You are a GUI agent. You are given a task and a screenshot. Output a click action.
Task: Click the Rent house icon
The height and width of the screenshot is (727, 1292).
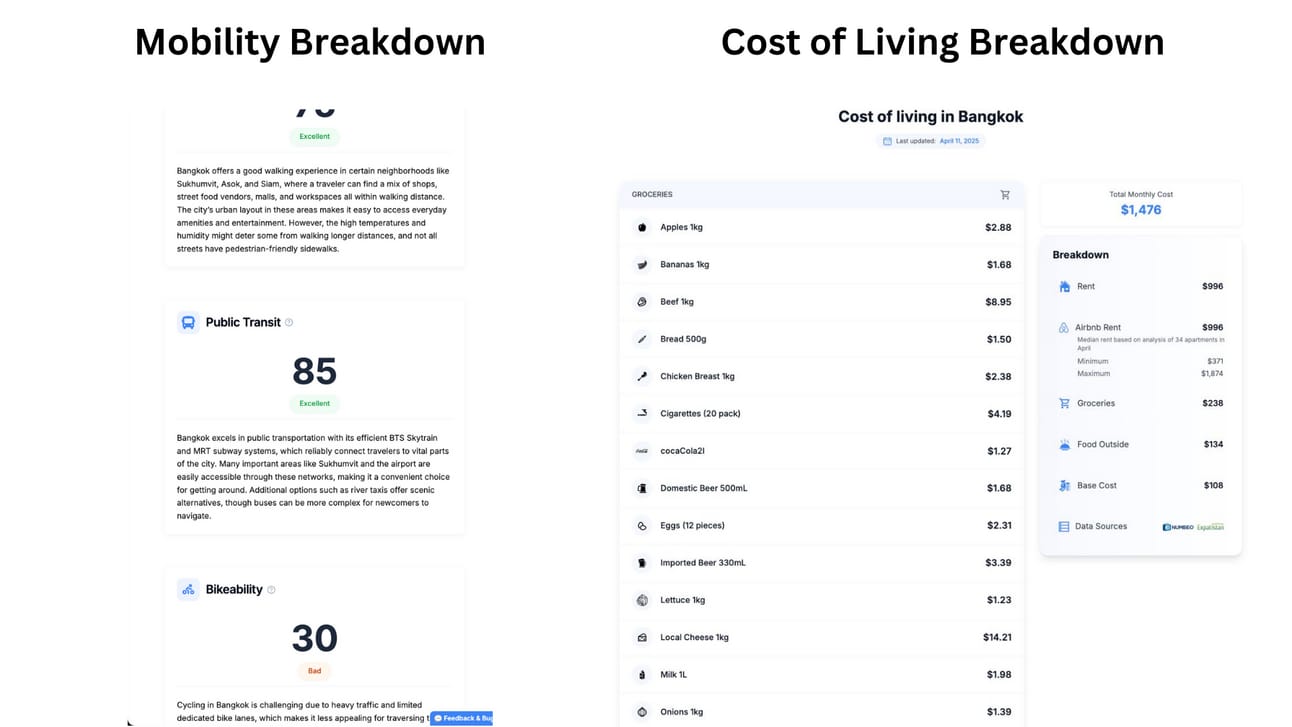coord(1064,287)
